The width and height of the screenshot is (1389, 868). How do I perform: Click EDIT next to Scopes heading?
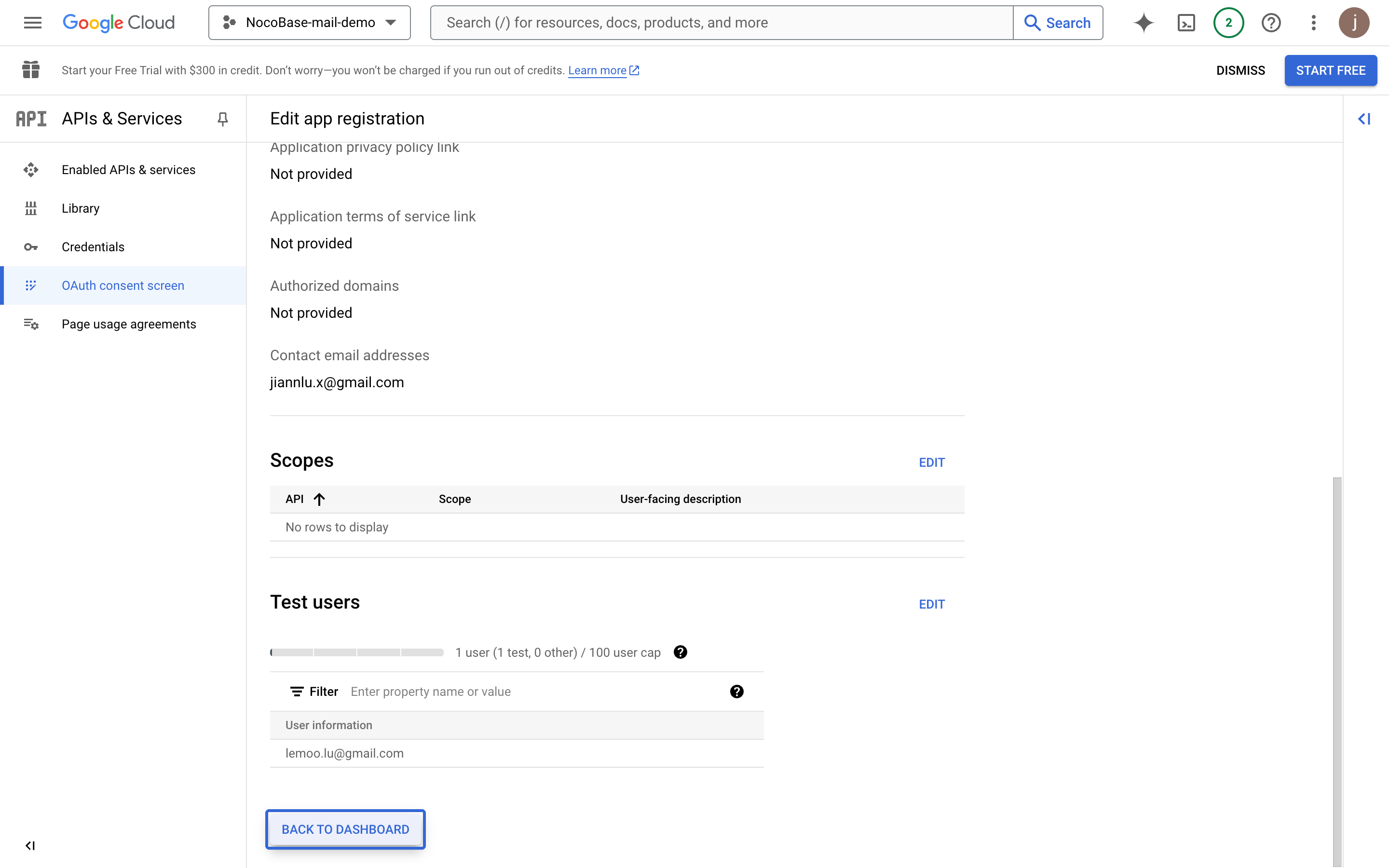(931, 462)
